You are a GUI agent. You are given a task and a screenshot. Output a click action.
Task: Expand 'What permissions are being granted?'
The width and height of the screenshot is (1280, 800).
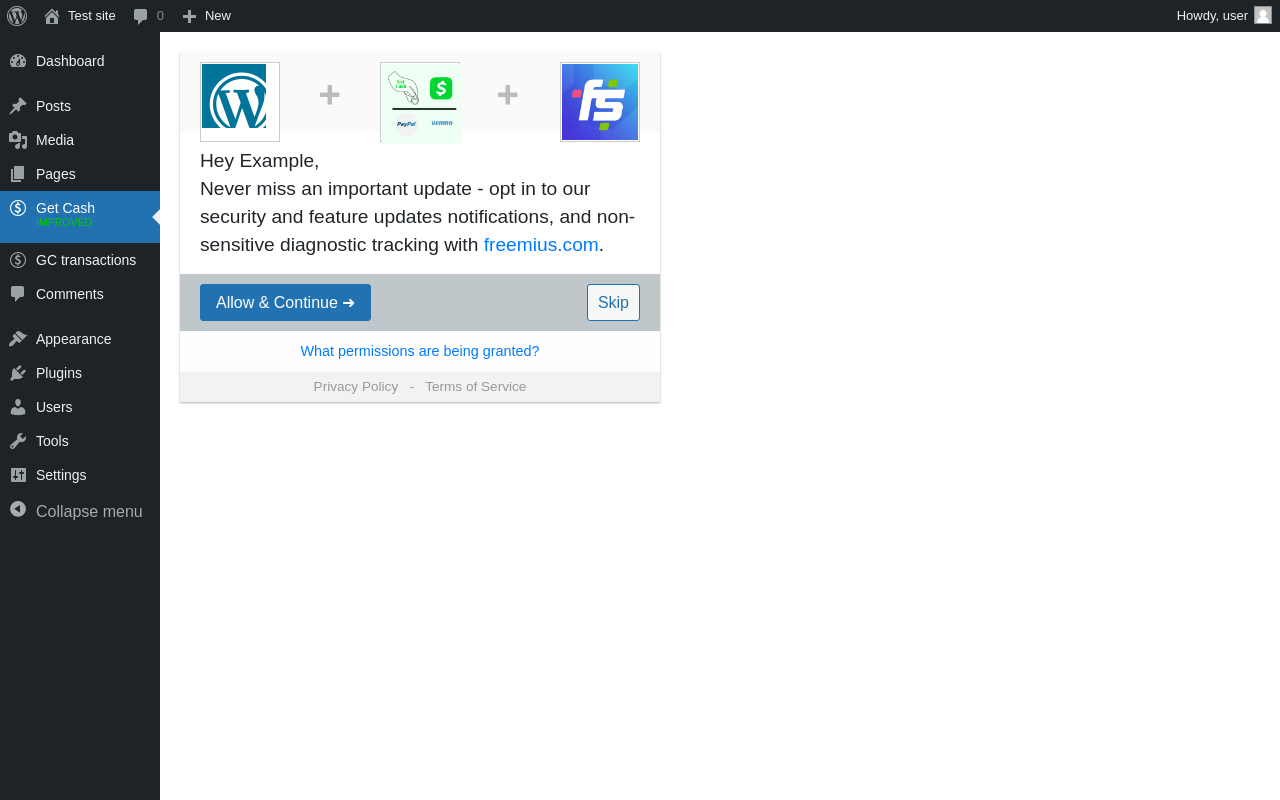[x=420, y=351]
